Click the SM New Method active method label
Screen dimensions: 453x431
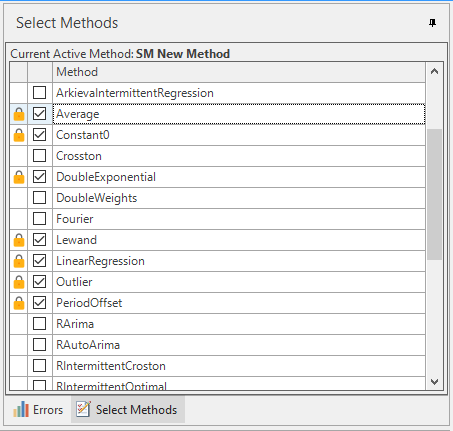pos(183,54)
